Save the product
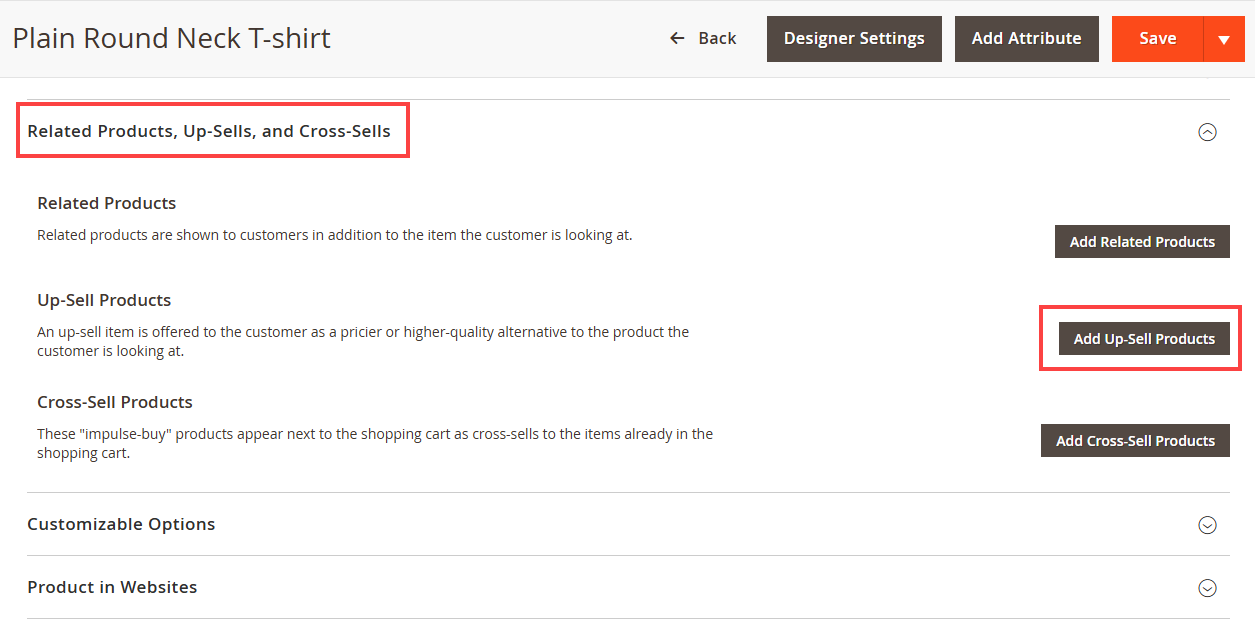1255x631 pixels. tap(1157, 38)
